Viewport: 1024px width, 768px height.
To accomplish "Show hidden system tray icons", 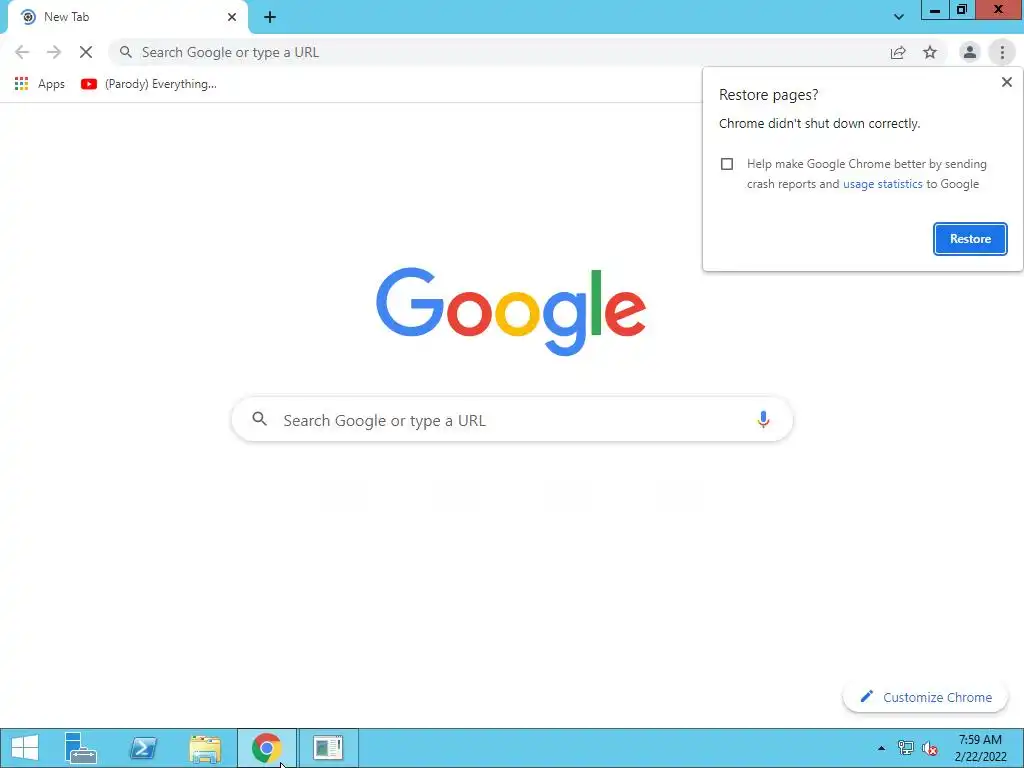I will 881,748.
